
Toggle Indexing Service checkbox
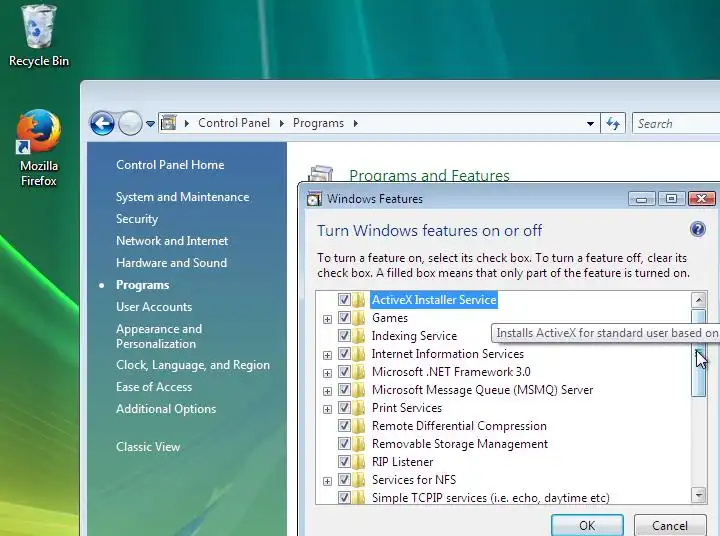coord(344,335)
